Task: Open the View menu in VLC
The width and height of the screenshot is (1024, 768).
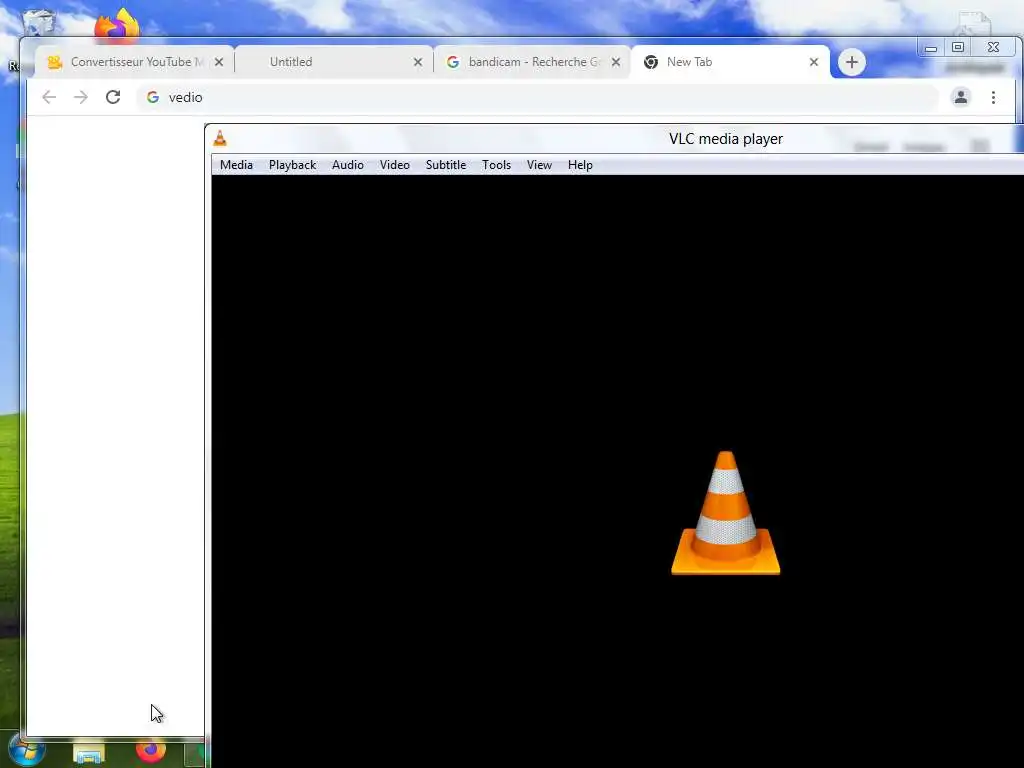Action: [539, 165]
